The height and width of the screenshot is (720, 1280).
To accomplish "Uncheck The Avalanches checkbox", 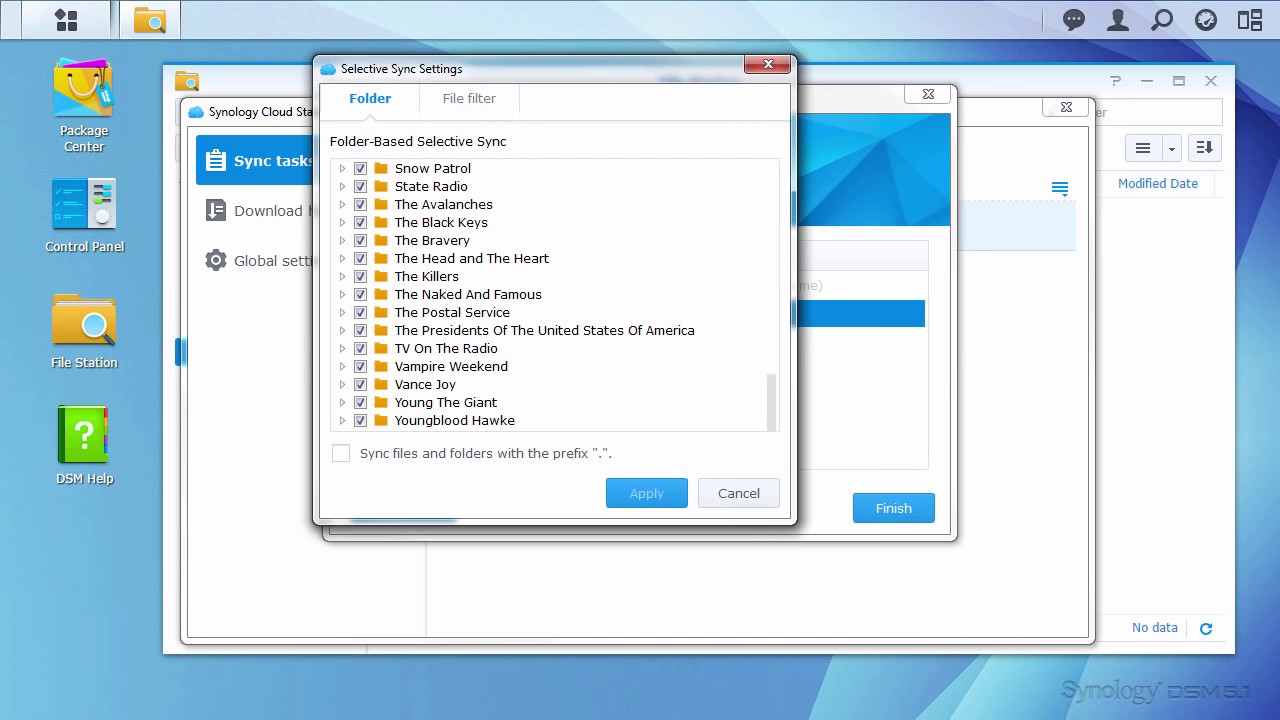I will pyautogui.click(x=360, y=204).
